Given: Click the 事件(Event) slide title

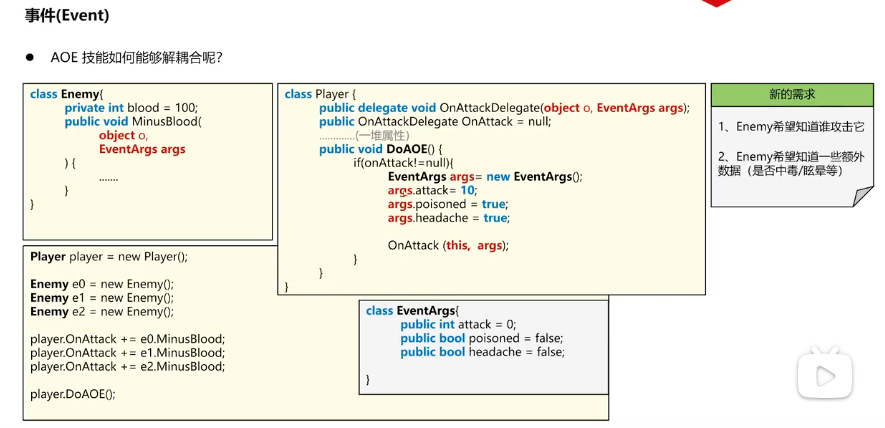Looking at the screenshot, I should click(67, 16).
